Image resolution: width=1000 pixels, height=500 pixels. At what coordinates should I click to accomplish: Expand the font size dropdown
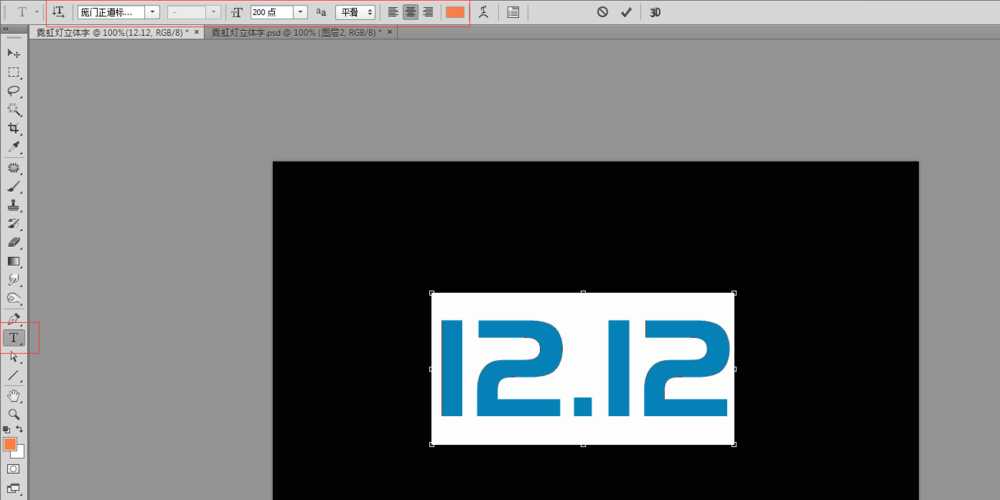301,12
